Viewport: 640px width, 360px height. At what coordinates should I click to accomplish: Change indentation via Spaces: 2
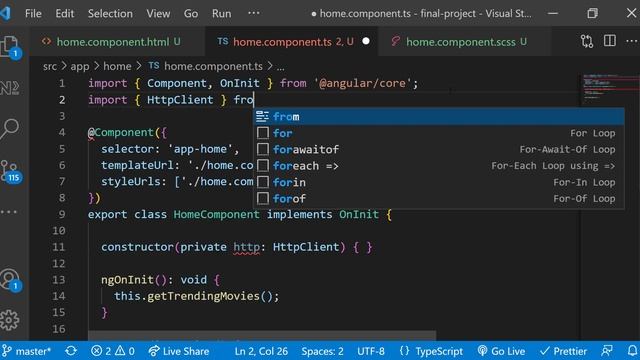pos(322,351)
